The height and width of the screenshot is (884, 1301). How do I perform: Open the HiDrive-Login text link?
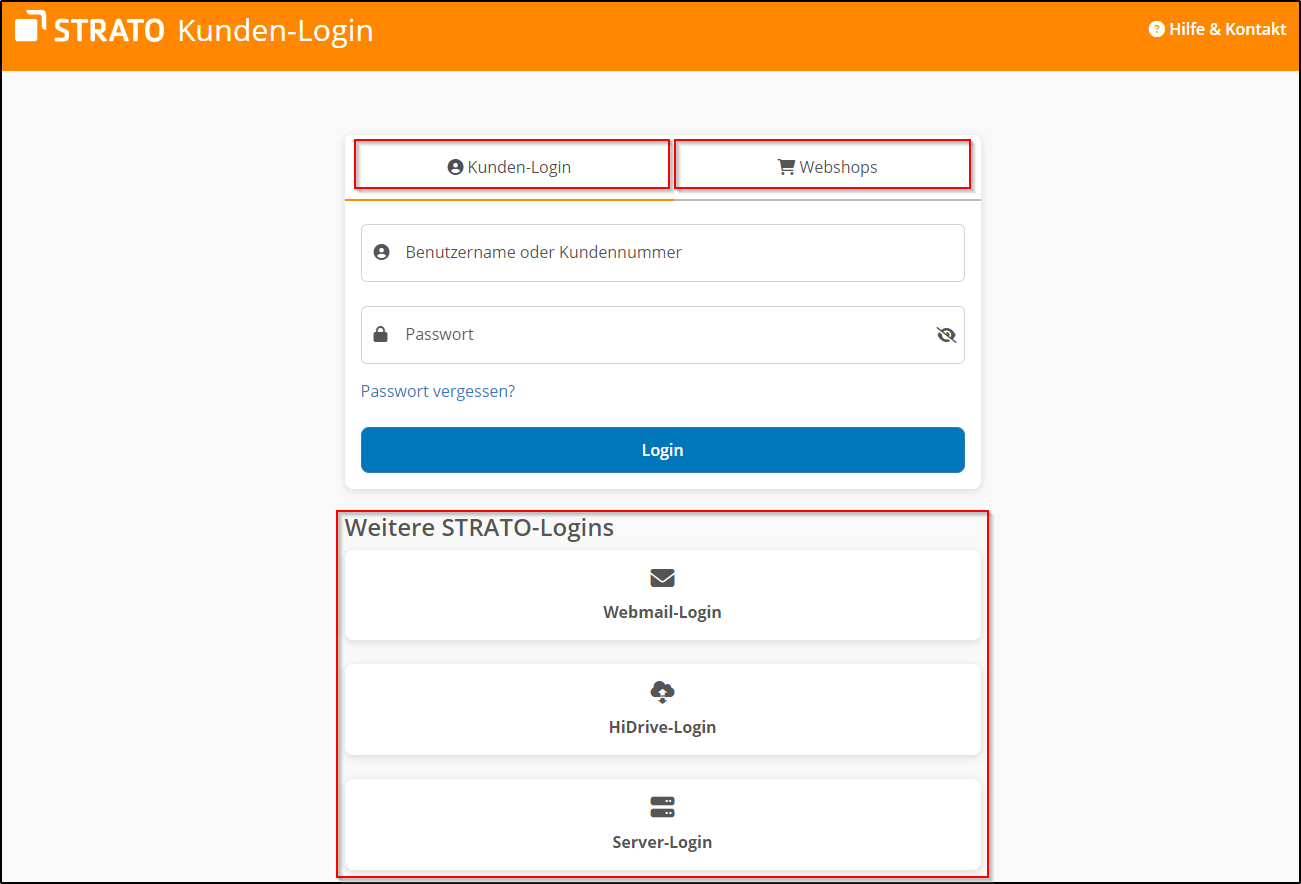point(662,727)
